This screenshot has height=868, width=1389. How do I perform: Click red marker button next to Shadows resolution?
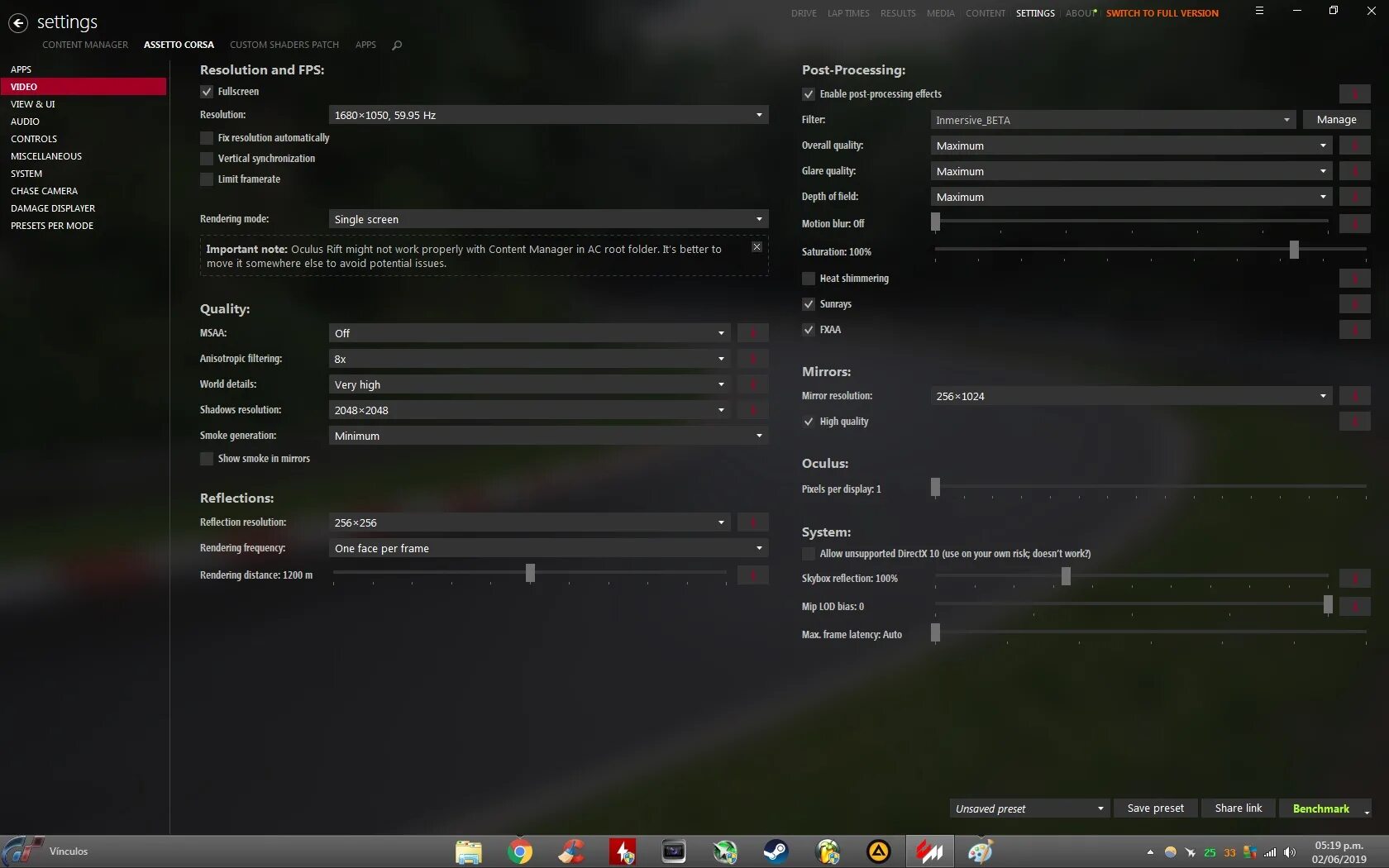pos(752,410)
